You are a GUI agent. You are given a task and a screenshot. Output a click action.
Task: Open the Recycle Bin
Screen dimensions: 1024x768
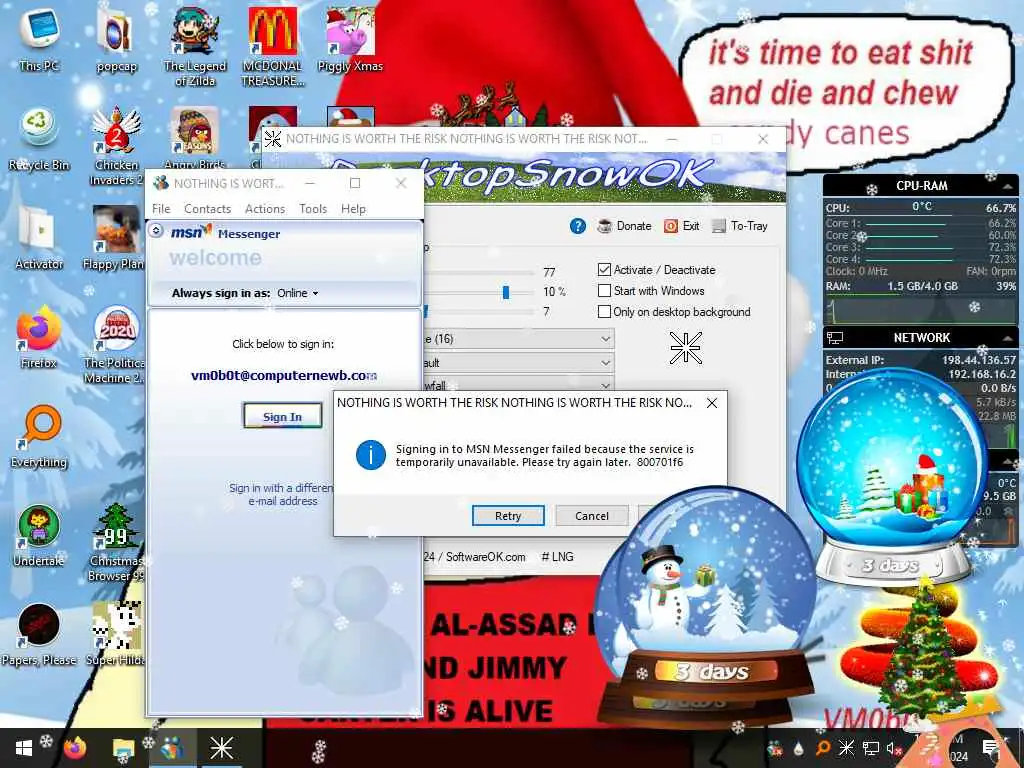(x=39, y=138)
